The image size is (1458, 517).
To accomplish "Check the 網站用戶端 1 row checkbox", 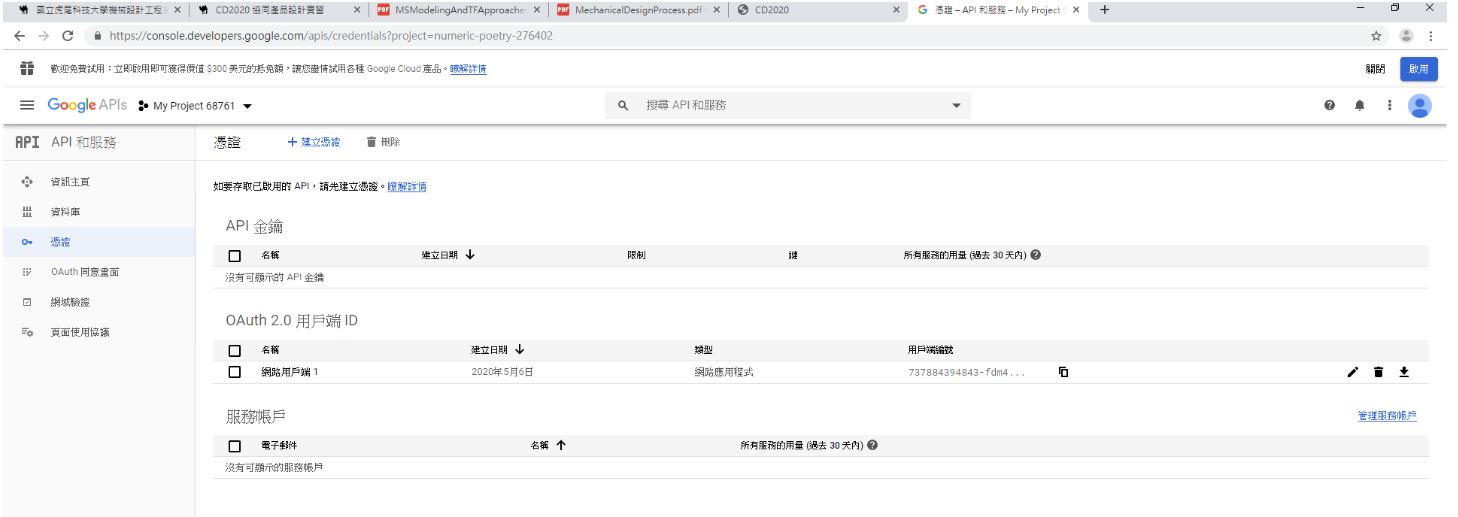I will pyautogui.click(x=235, y=372).
